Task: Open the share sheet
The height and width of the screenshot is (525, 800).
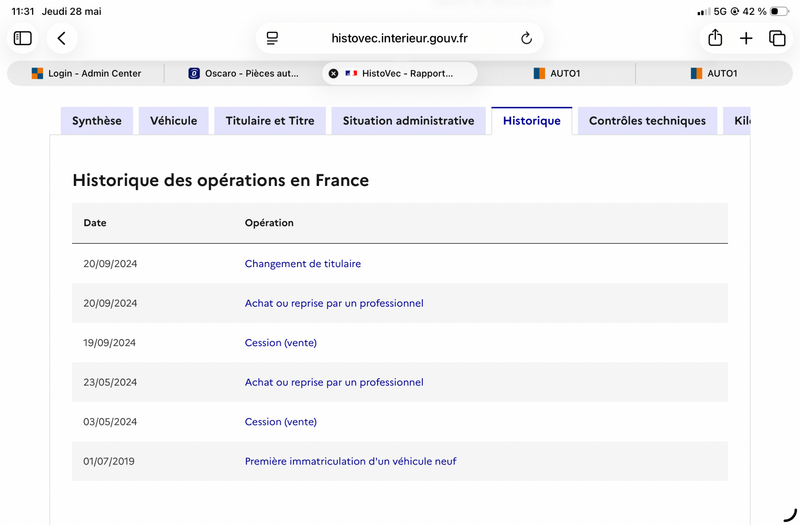Action: 715,38
